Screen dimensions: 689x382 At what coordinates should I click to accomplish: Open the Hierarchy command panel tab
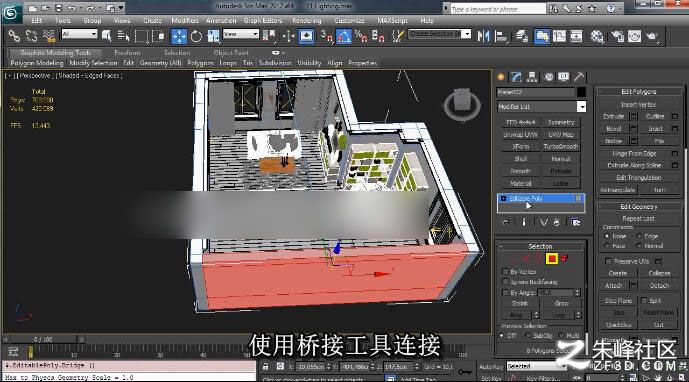tap(532, 77)
